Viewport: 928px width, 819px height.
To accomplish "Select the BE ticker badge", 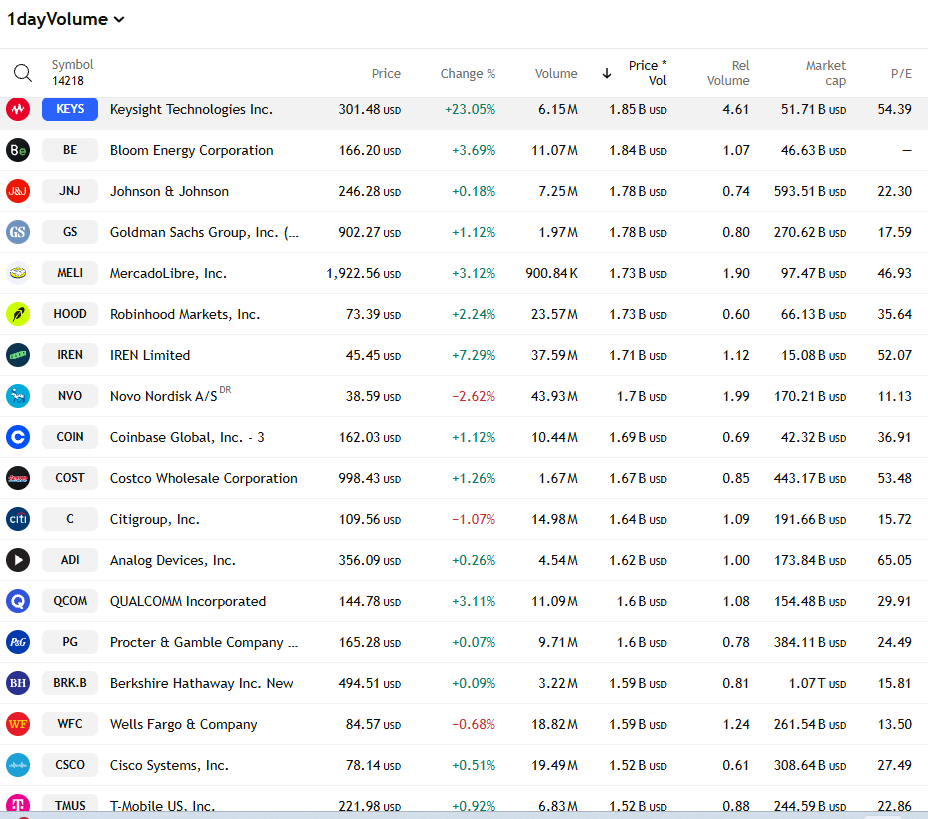I will pos(70,150).
